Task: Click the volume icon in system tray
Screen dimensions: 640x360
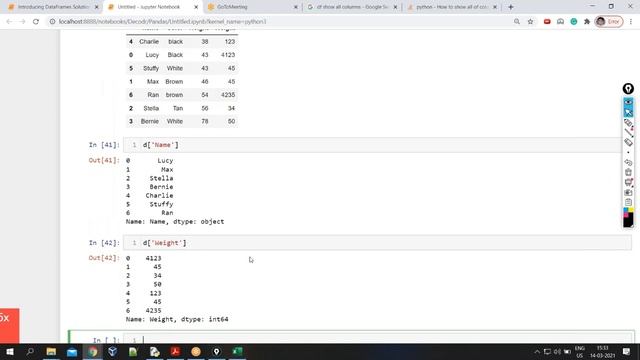Action: pyautogui.click(x=557, y=351)
